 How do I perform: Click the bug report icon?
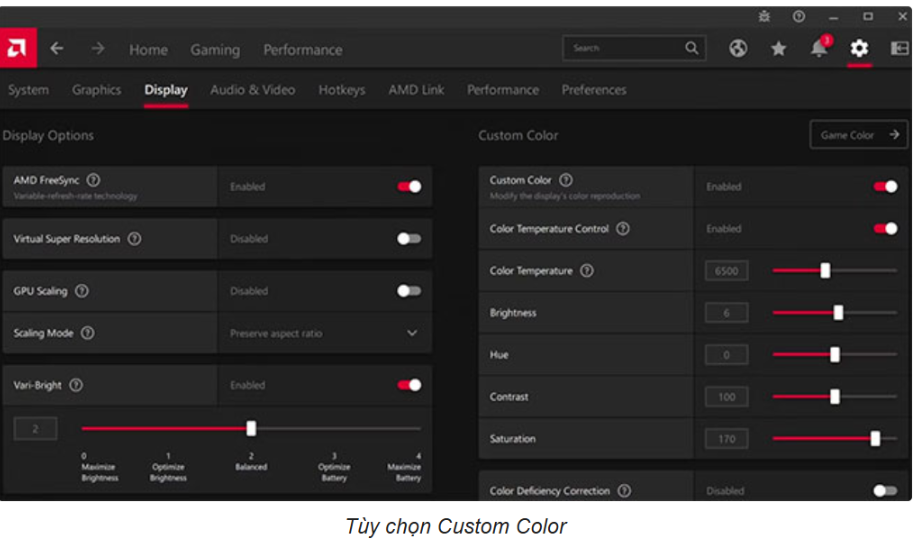765,16
